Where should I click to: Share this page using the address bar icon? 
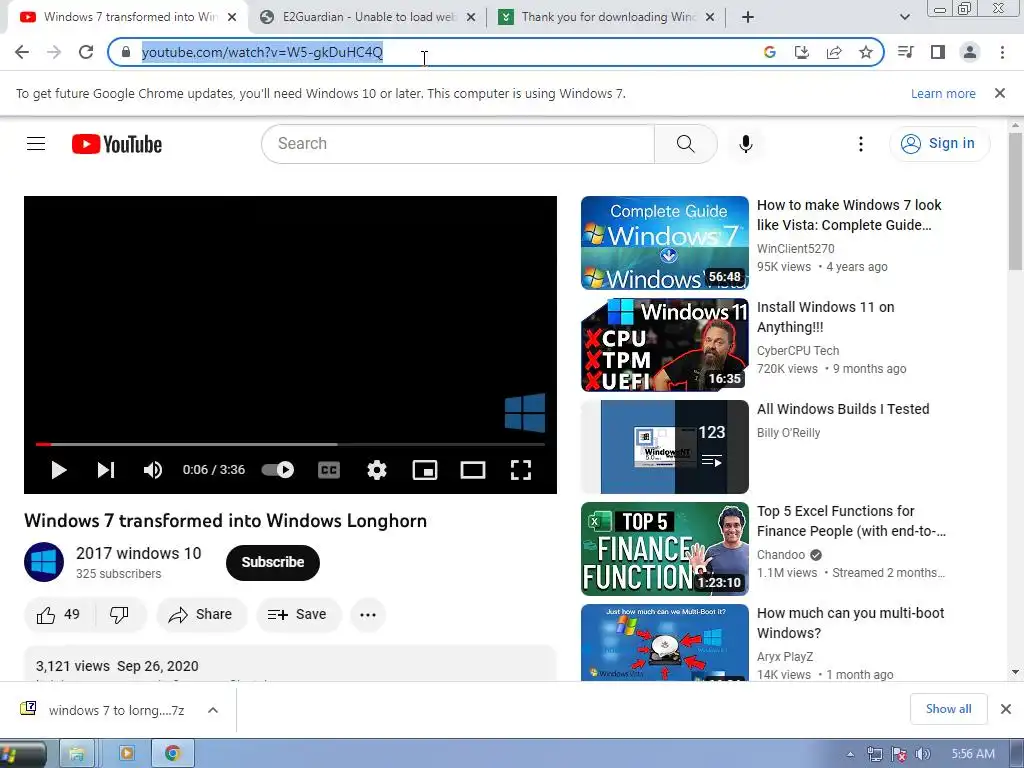click(x=834, y=52)
